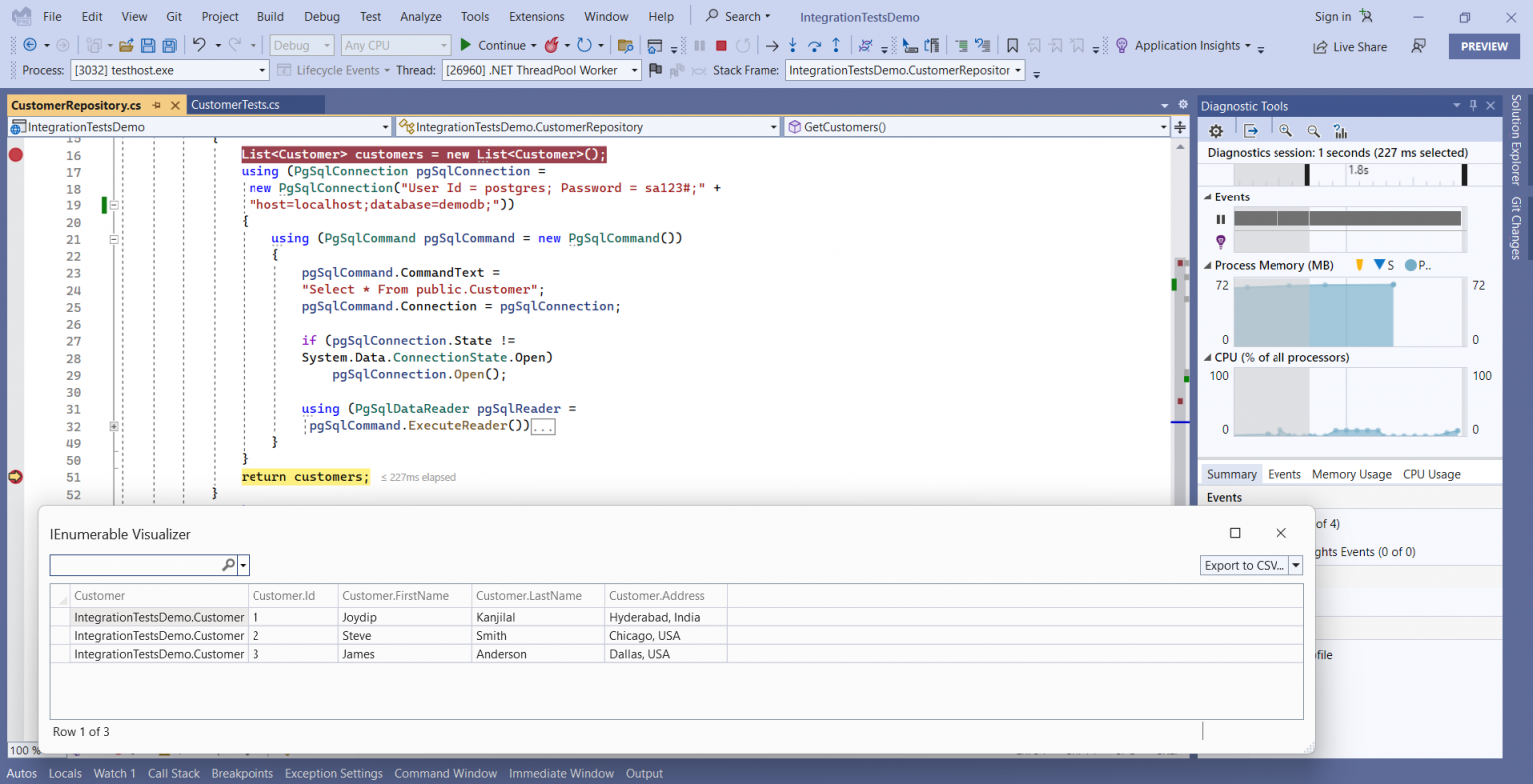Image resolution: width=1533 pixels, height=784 pixels.
Task: Click the Find in Files folder icon
Action: click(626, 45)
